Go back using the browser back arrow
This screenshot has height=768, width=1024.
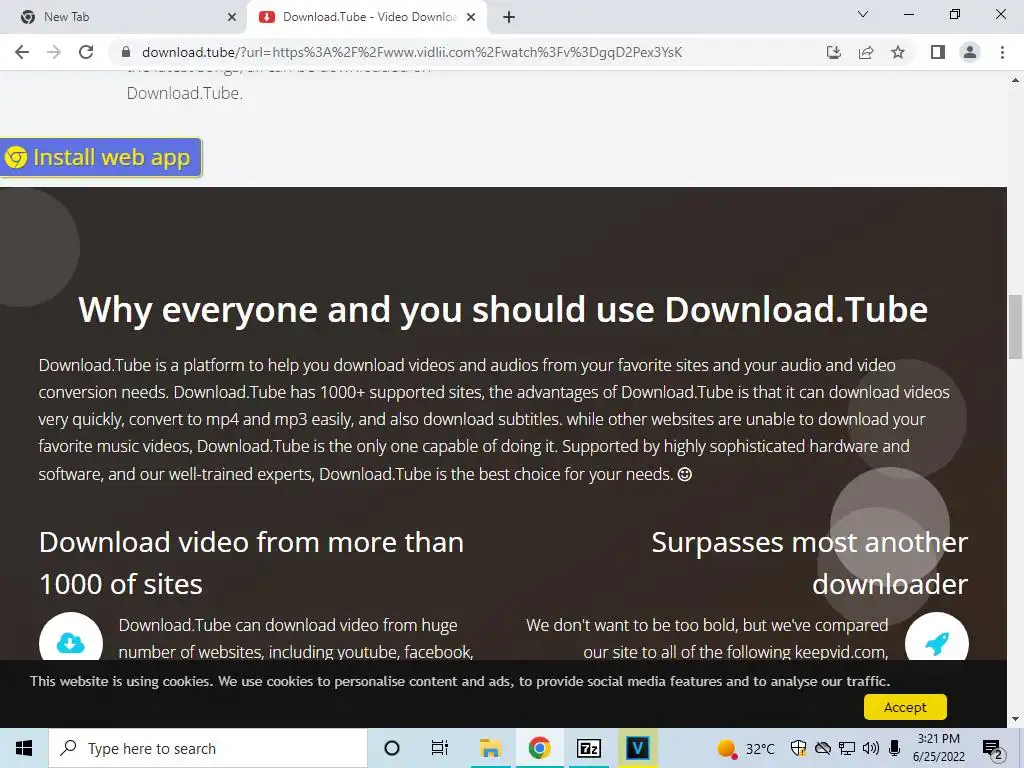[22, 52]
